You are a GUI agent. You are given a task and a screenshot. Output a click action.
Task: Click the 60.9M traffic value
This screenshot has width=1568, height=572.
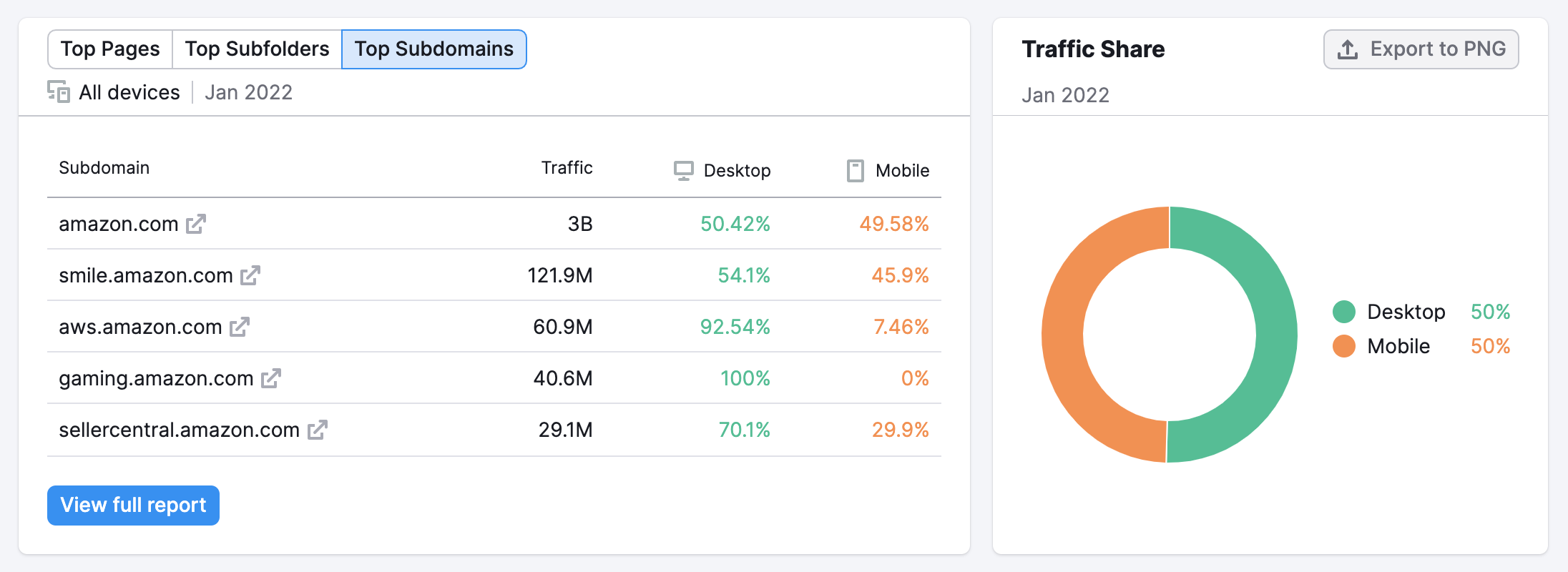tap(563, 327)
